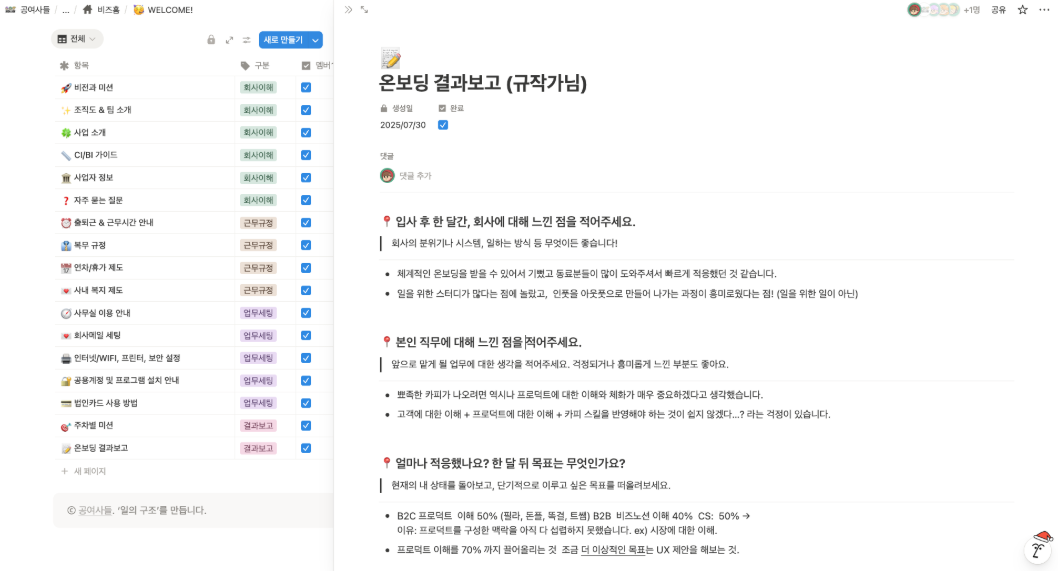
Task: Open the 공여사들 workspace breadcrumb
Action: [x=28, y=10]
